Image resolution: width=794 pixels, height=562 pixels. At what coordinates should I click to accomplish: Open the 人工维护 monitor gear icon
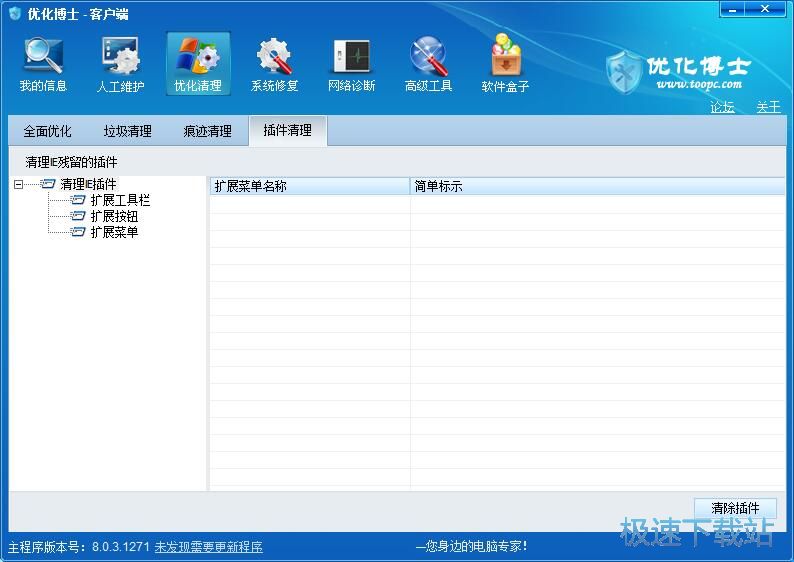pyautogui.click(x=120, y=56)
